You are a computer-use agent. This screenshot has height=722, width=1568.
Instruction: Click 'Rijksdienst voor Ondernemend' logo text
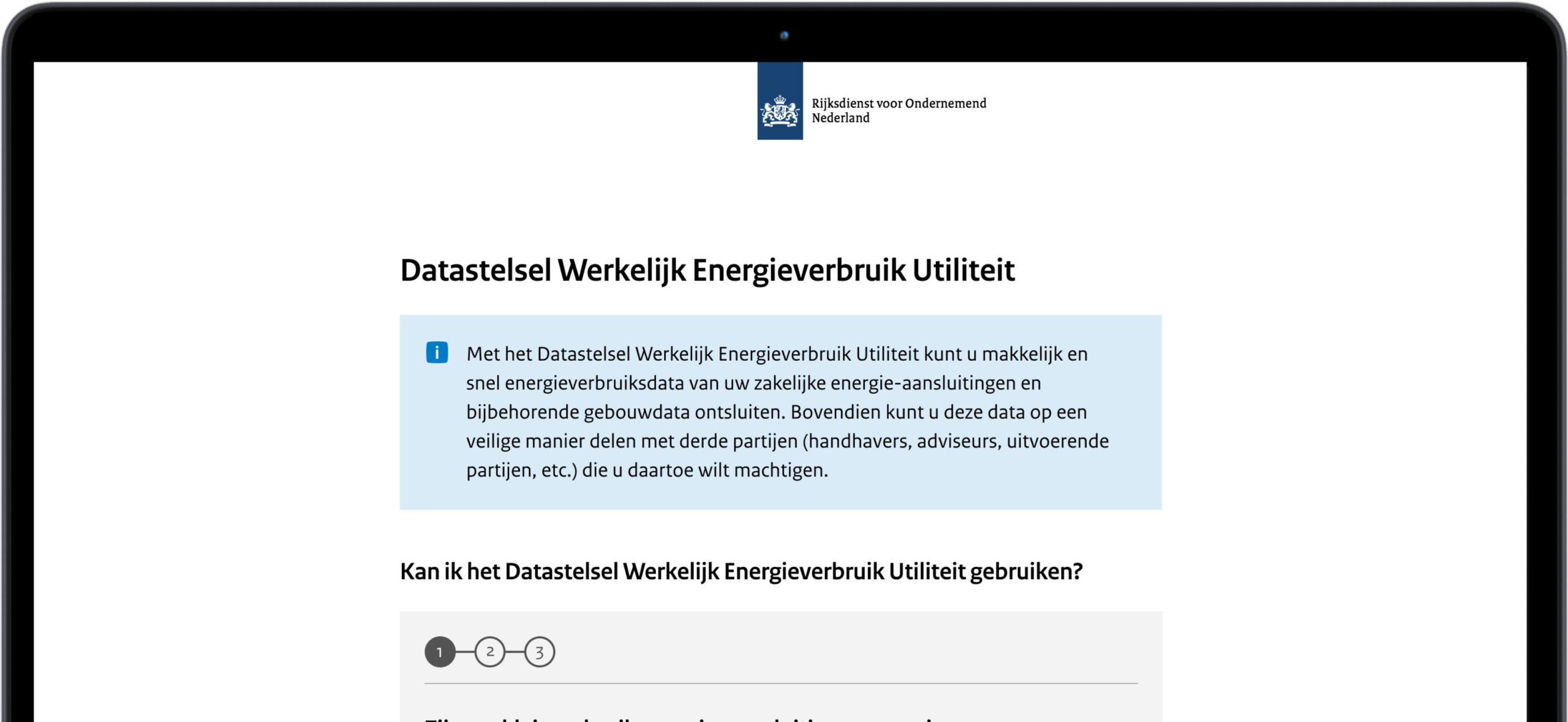[899, 103]
